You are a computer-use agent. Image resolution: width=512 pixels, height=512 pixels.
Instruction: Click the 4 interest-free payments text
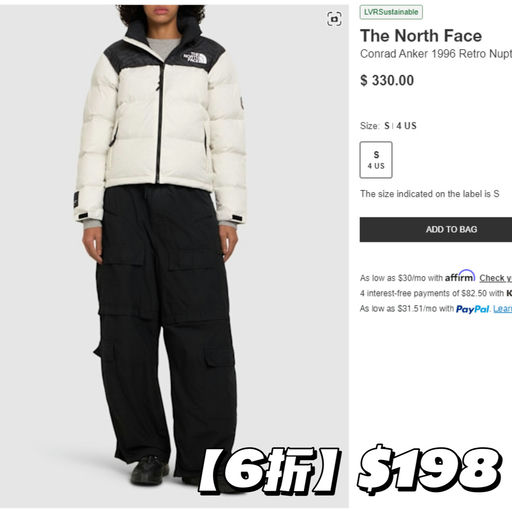432,293
